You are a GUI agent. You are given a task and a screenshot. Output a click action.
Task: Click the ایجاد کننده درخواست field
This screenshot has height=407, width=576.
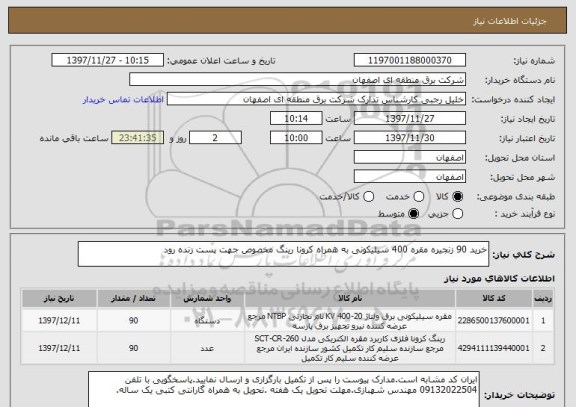pos(316,99)
